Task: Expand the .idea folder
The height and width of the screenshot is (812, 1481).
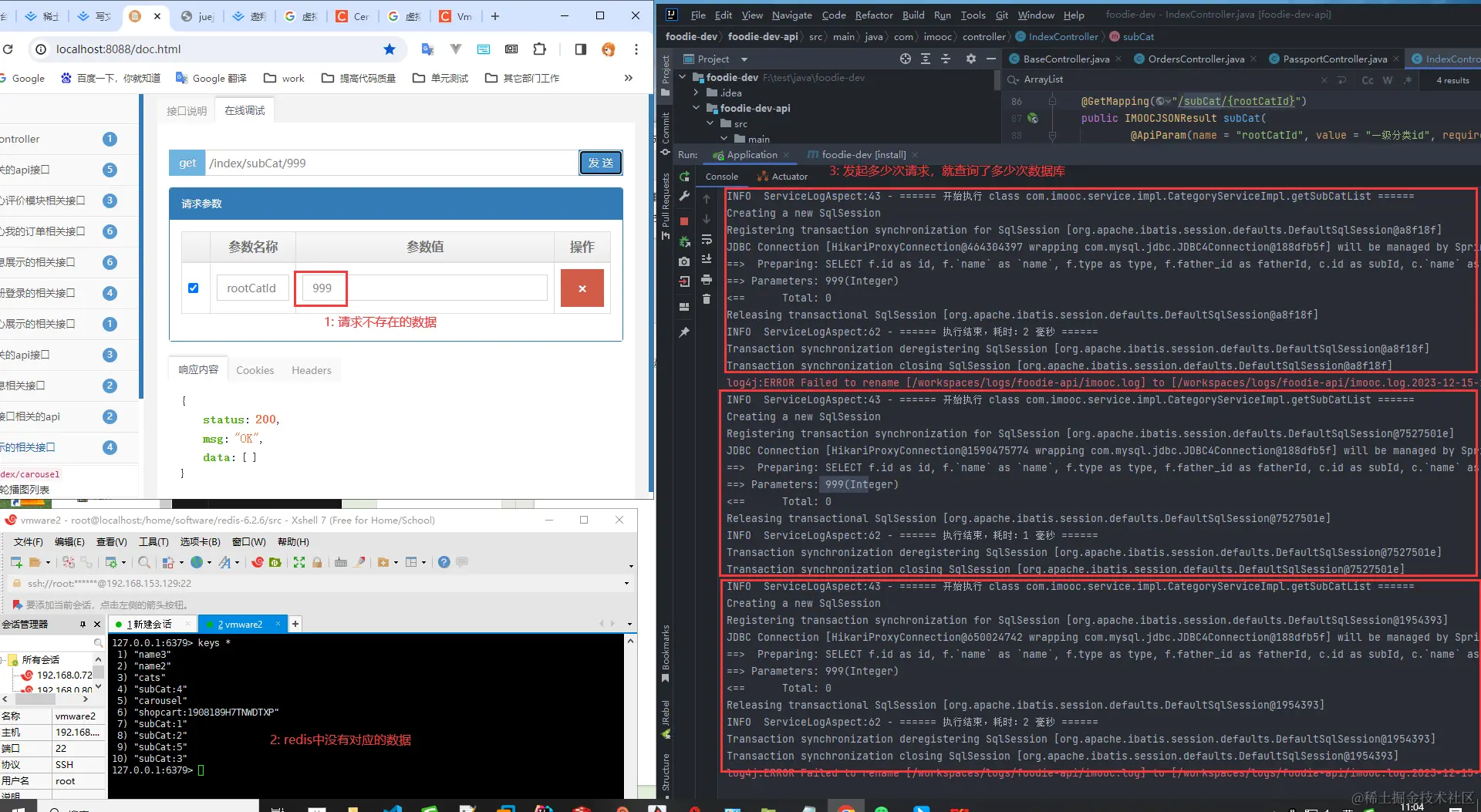Action: point(697,93)
